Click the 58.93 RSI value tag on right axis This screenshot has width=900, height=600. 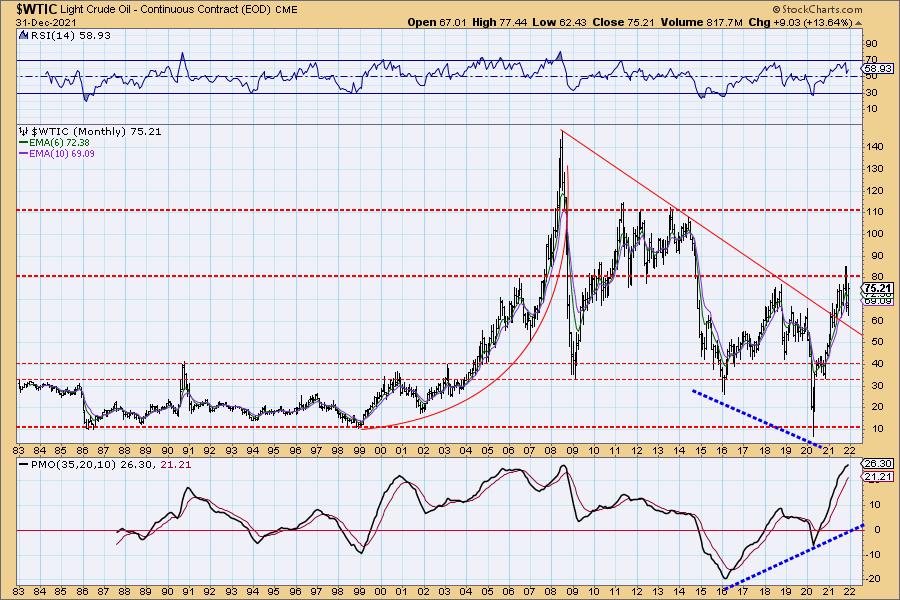pos(878,68)
